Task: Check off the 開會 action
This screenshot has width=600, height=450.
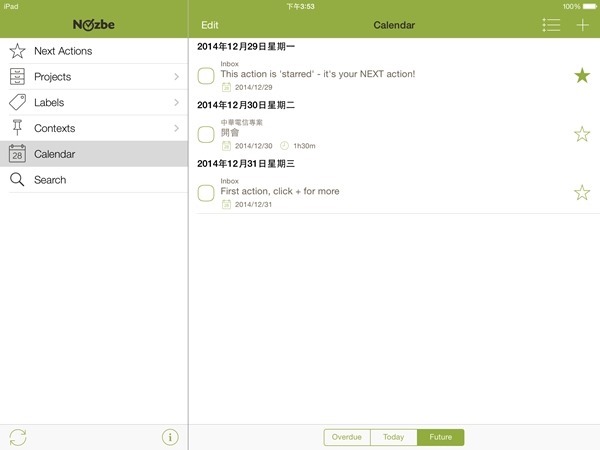Action: click(206, 134)
